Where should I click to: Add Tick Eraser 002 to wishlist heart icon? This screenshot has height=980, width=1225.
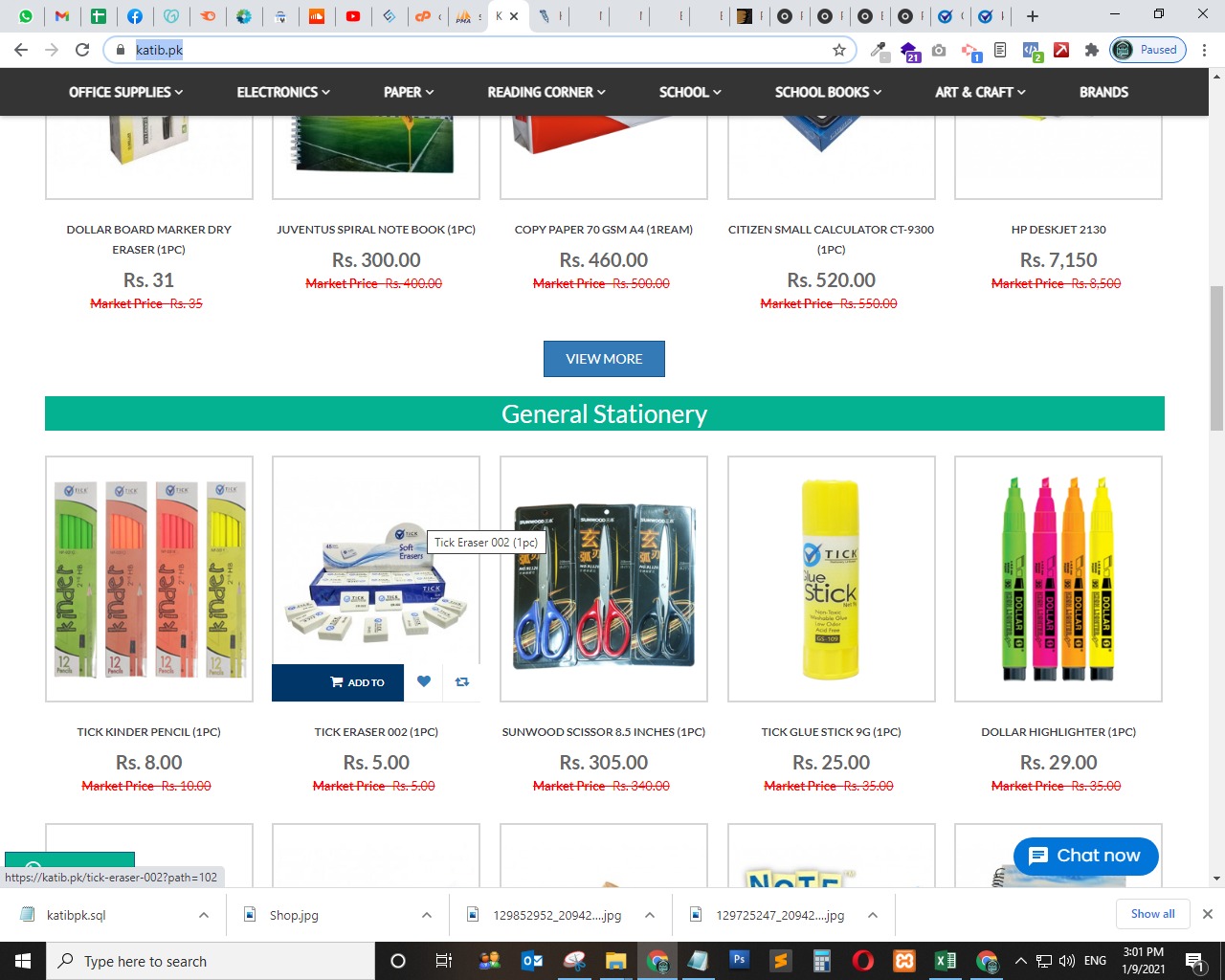[x=424, y=681]
